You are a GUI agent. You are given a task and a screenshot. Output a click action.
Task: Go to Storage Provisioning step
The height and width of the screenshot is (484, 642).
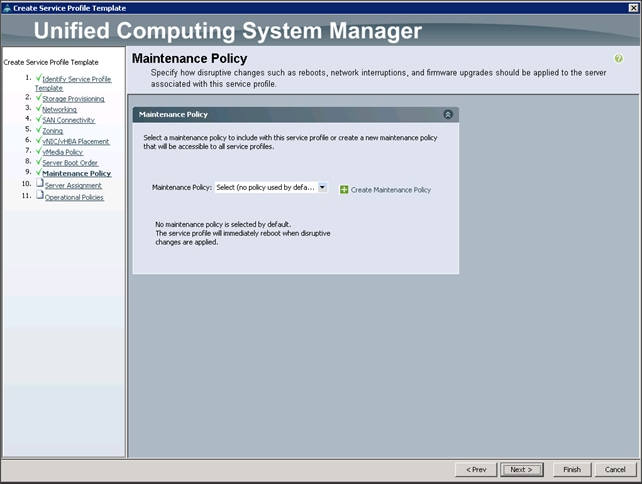pos(73,99)
